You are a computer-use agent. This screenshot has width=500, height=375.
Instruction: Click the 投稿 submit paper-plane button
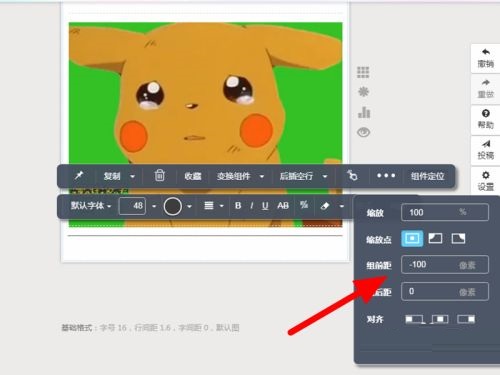486,150
